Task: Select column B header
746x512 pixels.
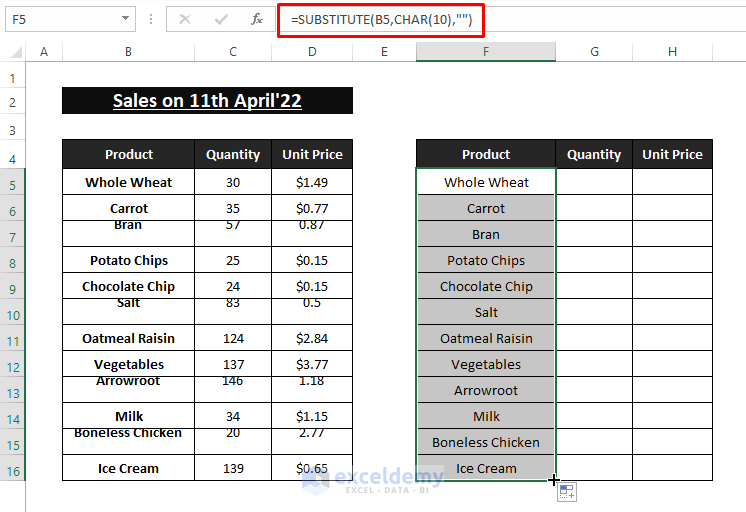Action: (x=129, y=52)
